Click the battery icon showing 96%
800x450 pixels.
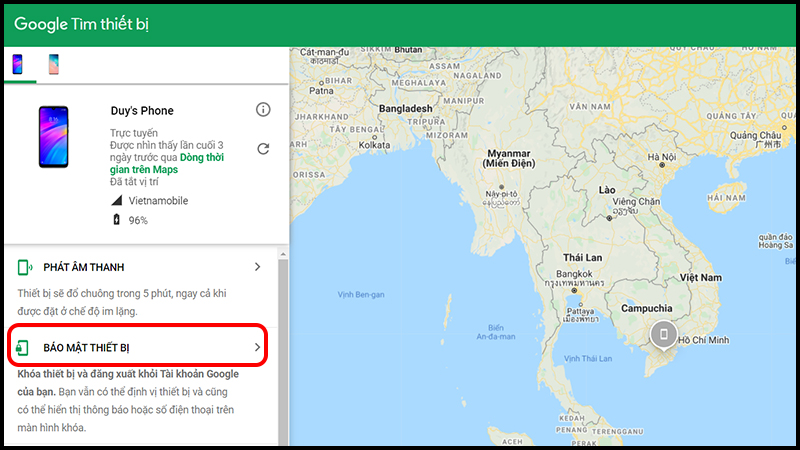coord(116,220)
